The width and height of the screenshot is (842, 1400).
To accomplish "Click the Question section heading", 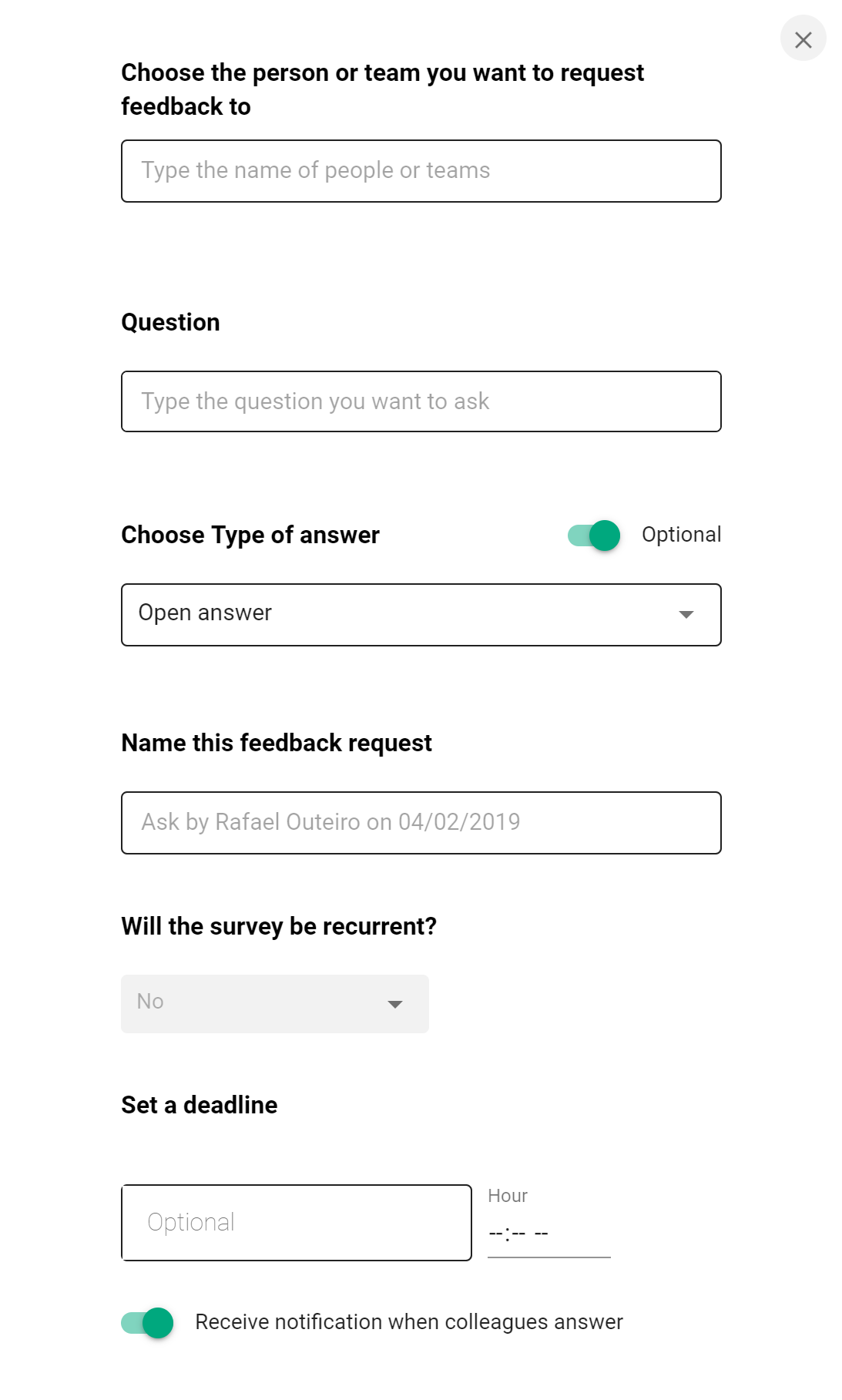I will (170, 322).
